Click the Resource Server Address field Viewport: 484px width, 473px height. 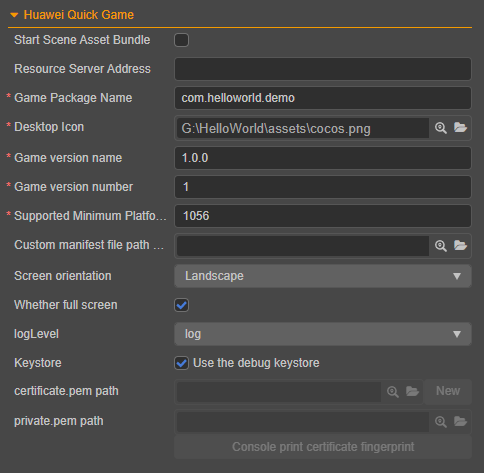[x=323, y=69]
